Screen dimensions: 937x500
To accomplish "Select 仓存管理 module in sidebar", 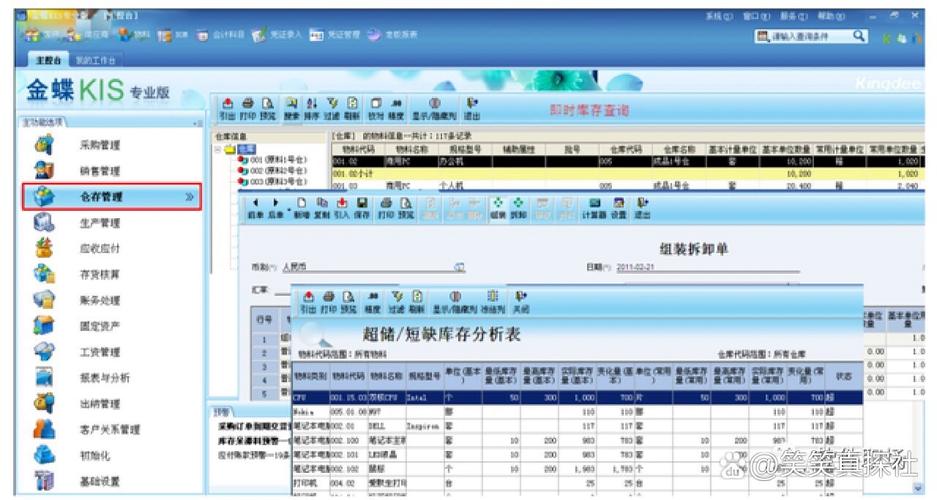I will click(x=111, y=197).
